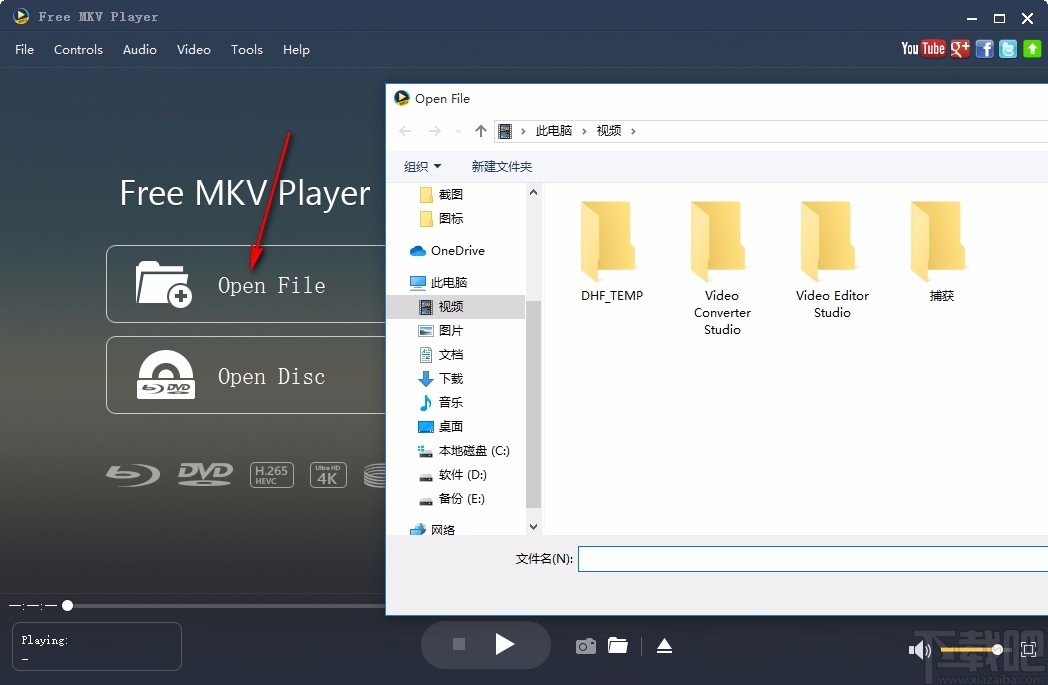Viewport: 1048px width, 685px height.
Task: Select 桌面 in navigation tree
Action: pyautogui.click(x=440, y=426)
